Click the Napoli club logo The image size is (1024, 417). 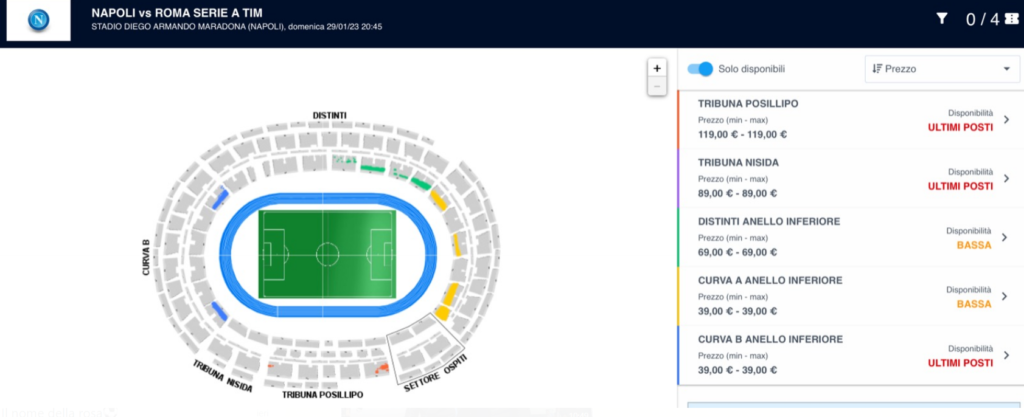(x=39, y=21)
